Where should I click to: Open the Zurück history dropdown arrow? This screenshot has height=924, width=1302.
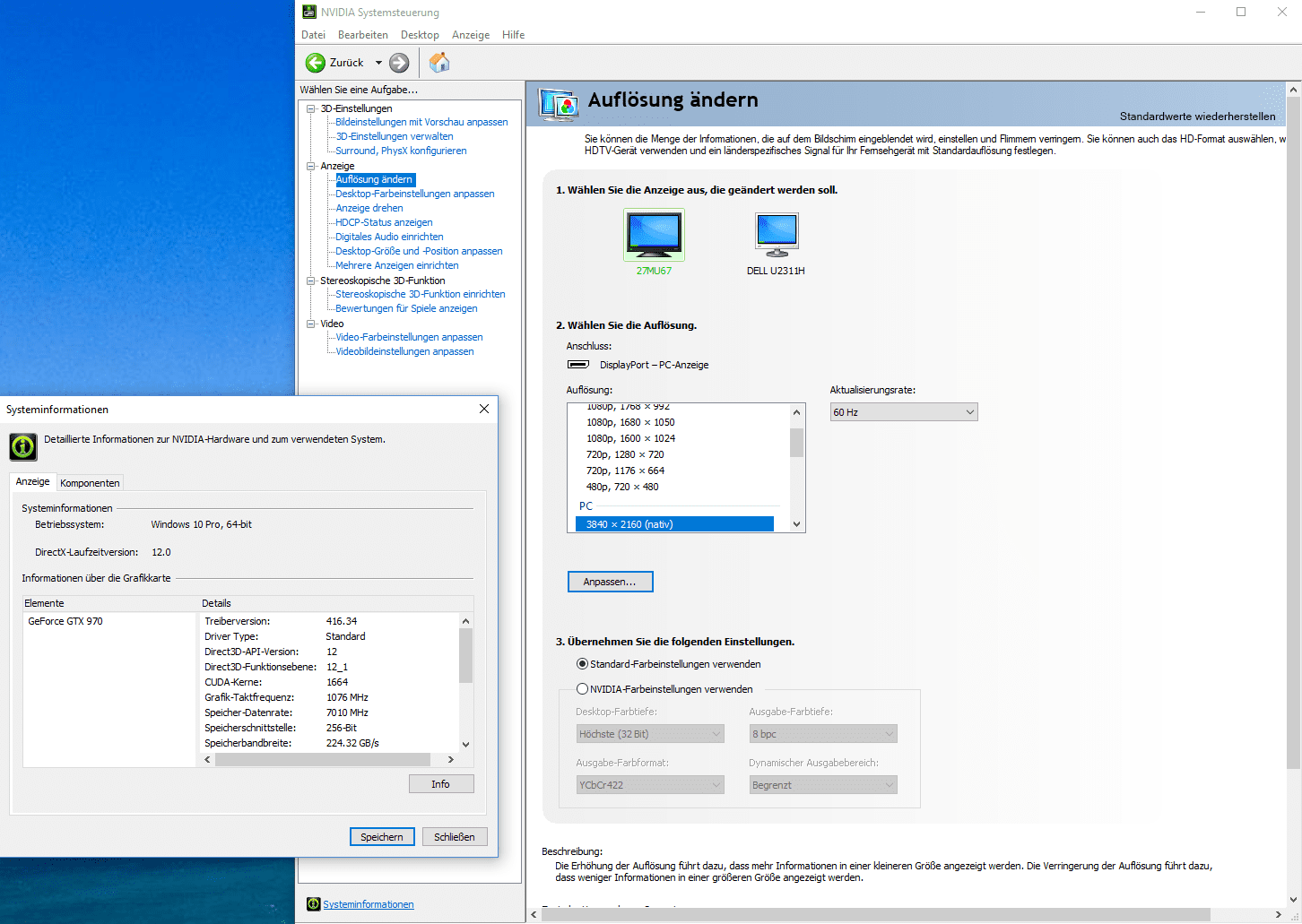[378, 63]
